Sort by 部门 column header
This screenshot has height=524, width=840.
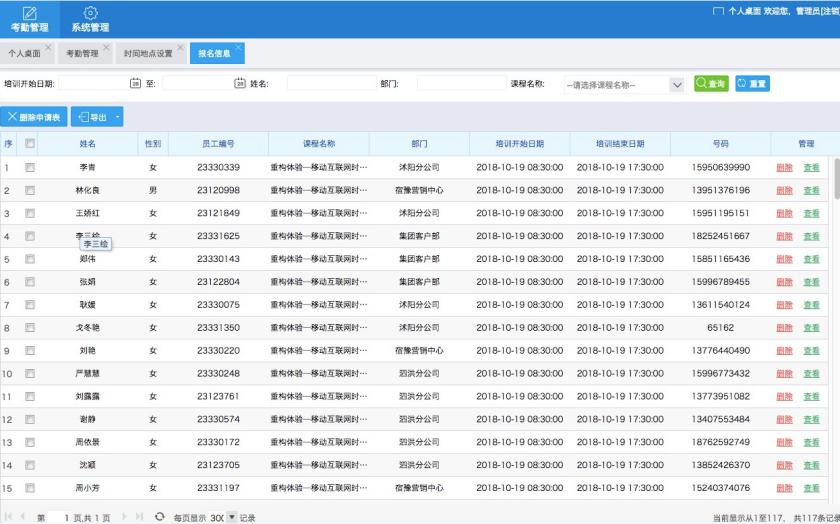pos(419,144)
